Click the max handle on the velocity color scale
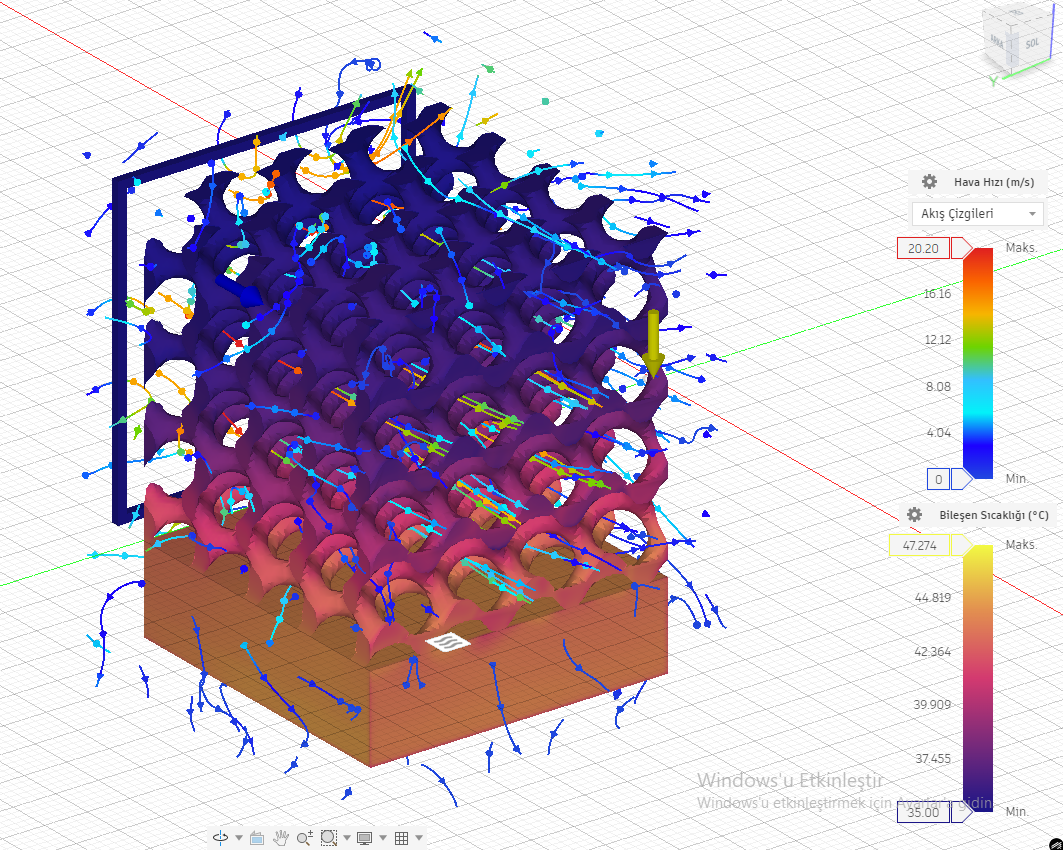Screen dimensions: 1063x850 tap(958, 250)
